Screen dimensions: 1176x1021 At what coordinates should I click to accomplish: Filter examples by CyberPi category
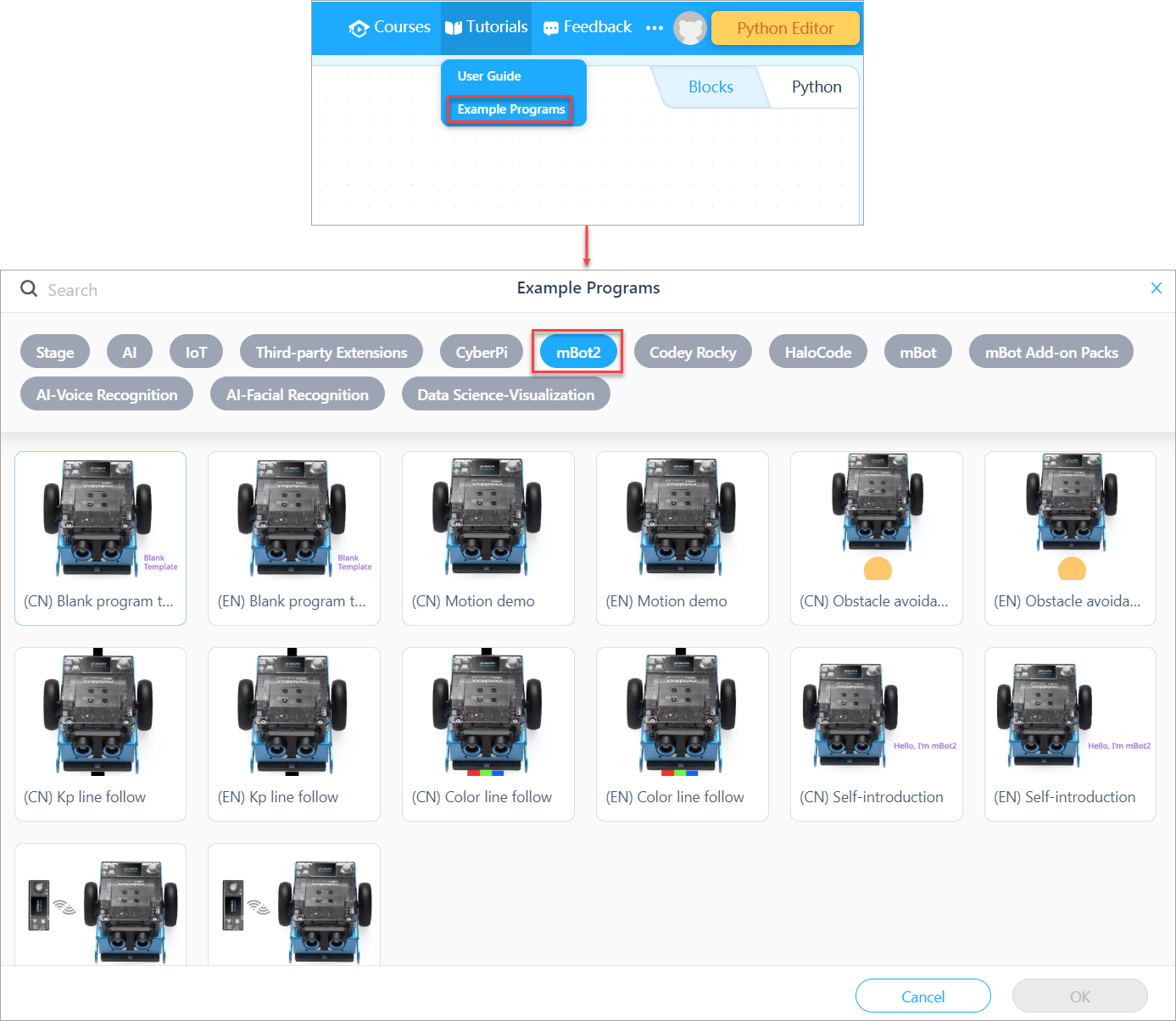pyautogui.click(x=482, y=353)
